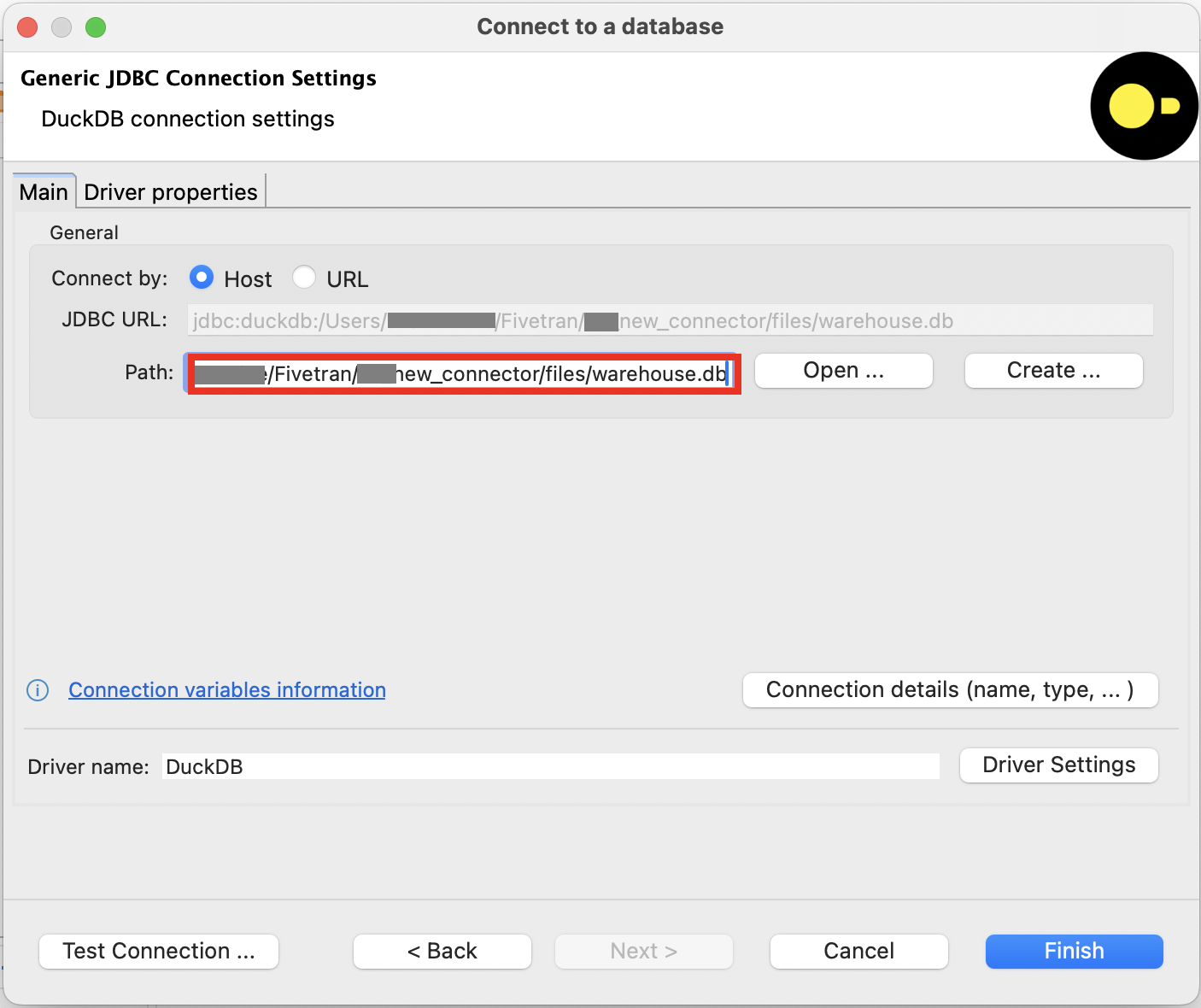1201x1008 pixels.
Task: Click the Path input field
Action: point(462,373)
